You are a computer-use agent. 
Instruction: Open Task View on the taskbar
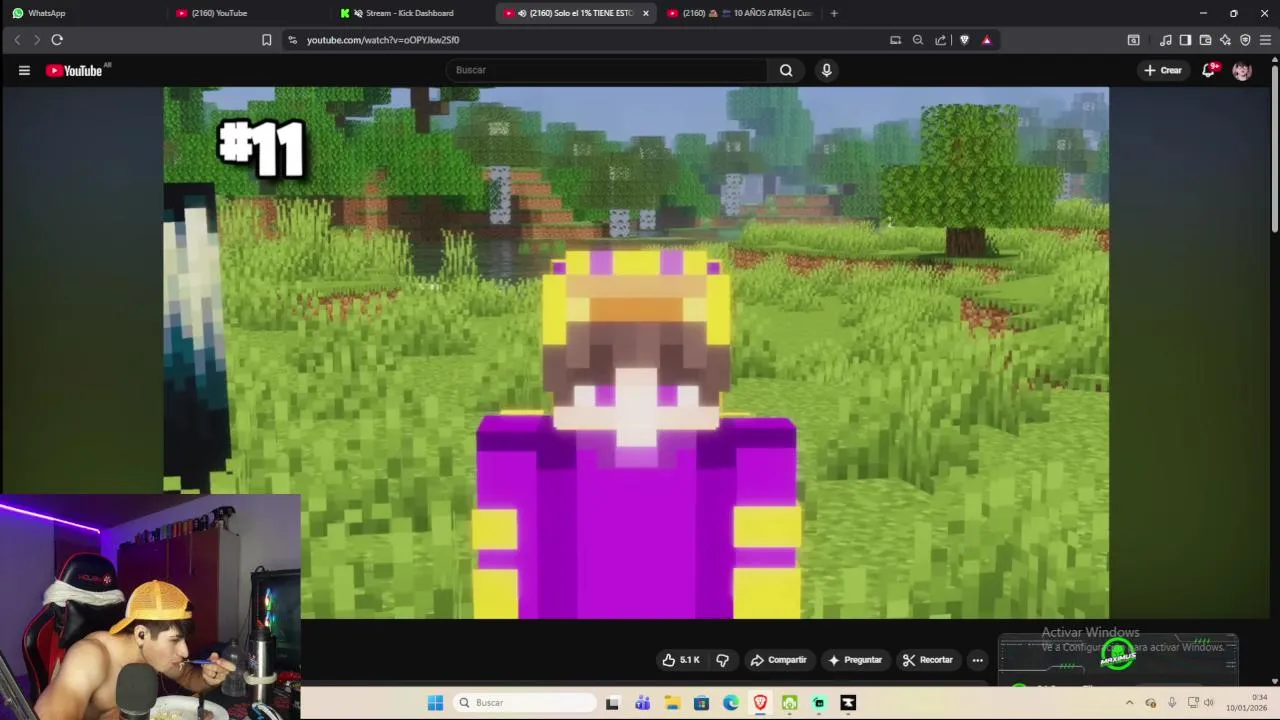point(612,703)
